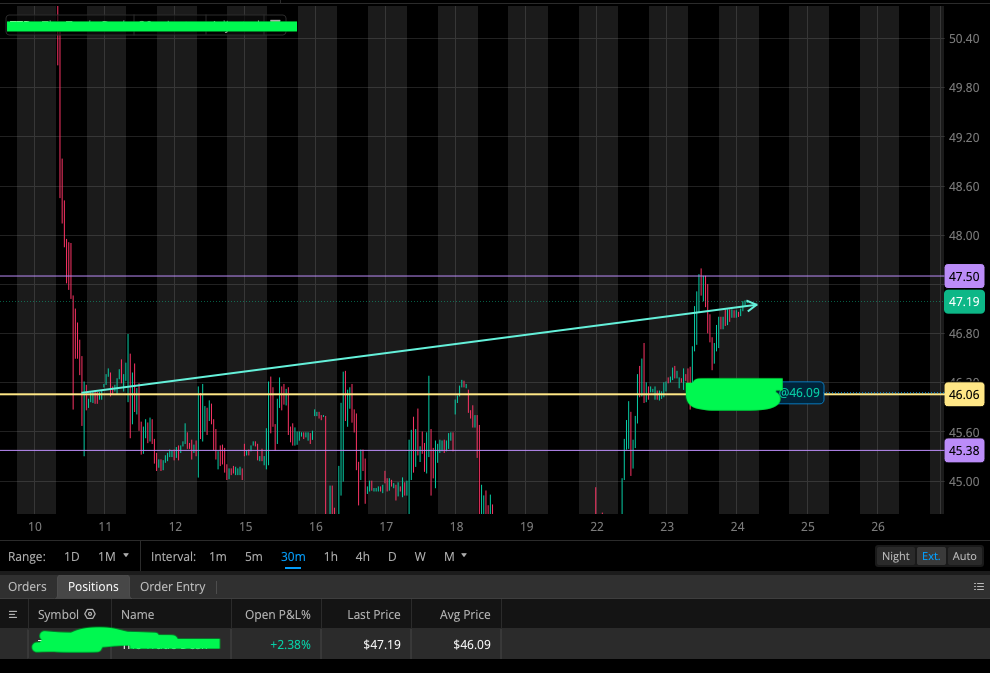Screen dimensions: 990x673
Task: Click date 23 on time axis
Action: click(x=667, y=527)
